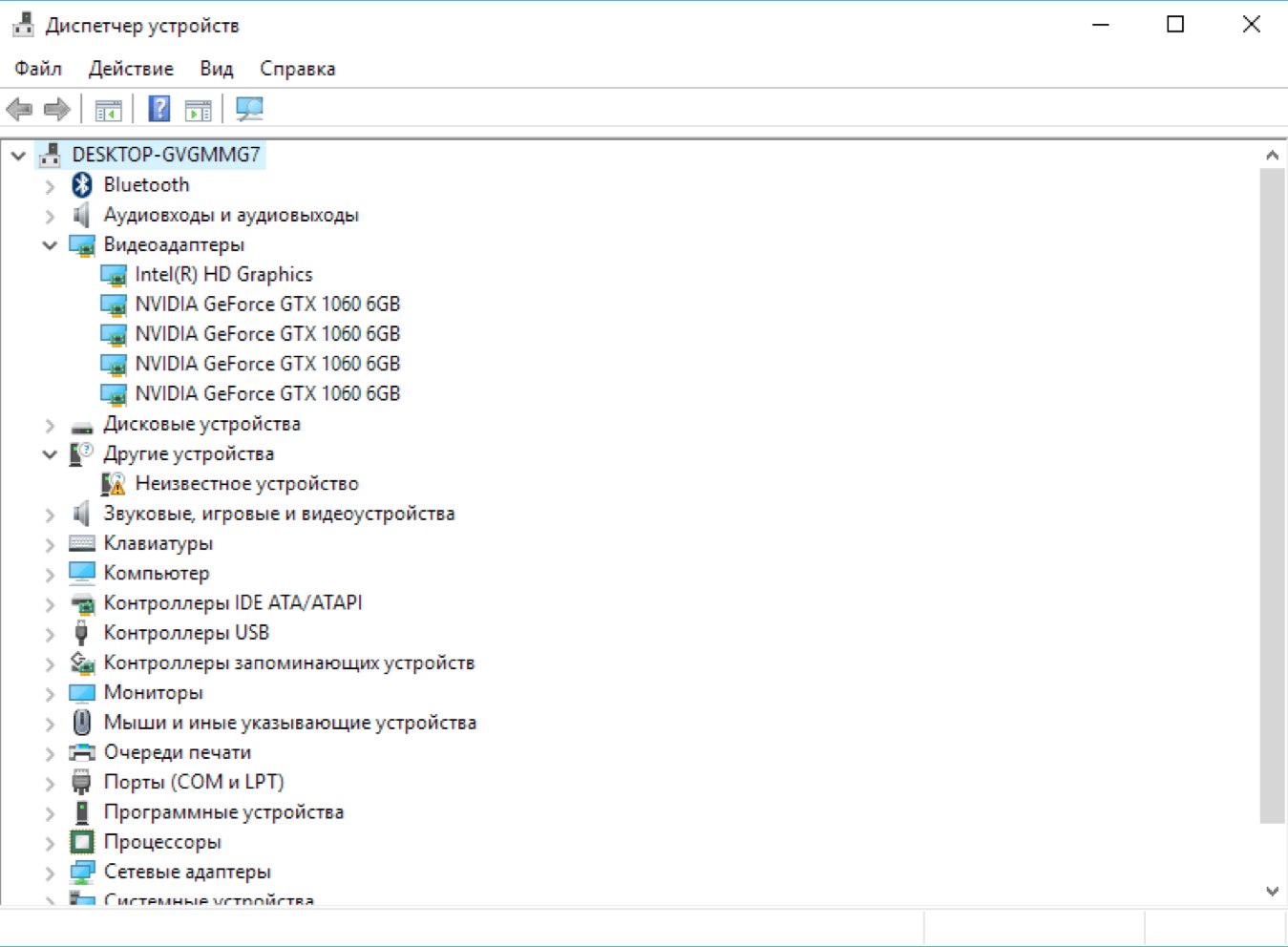Screen dimensions: 1288x947
Task: Click the question-mark icon next to Другие устройства
Action: (82, 453)
